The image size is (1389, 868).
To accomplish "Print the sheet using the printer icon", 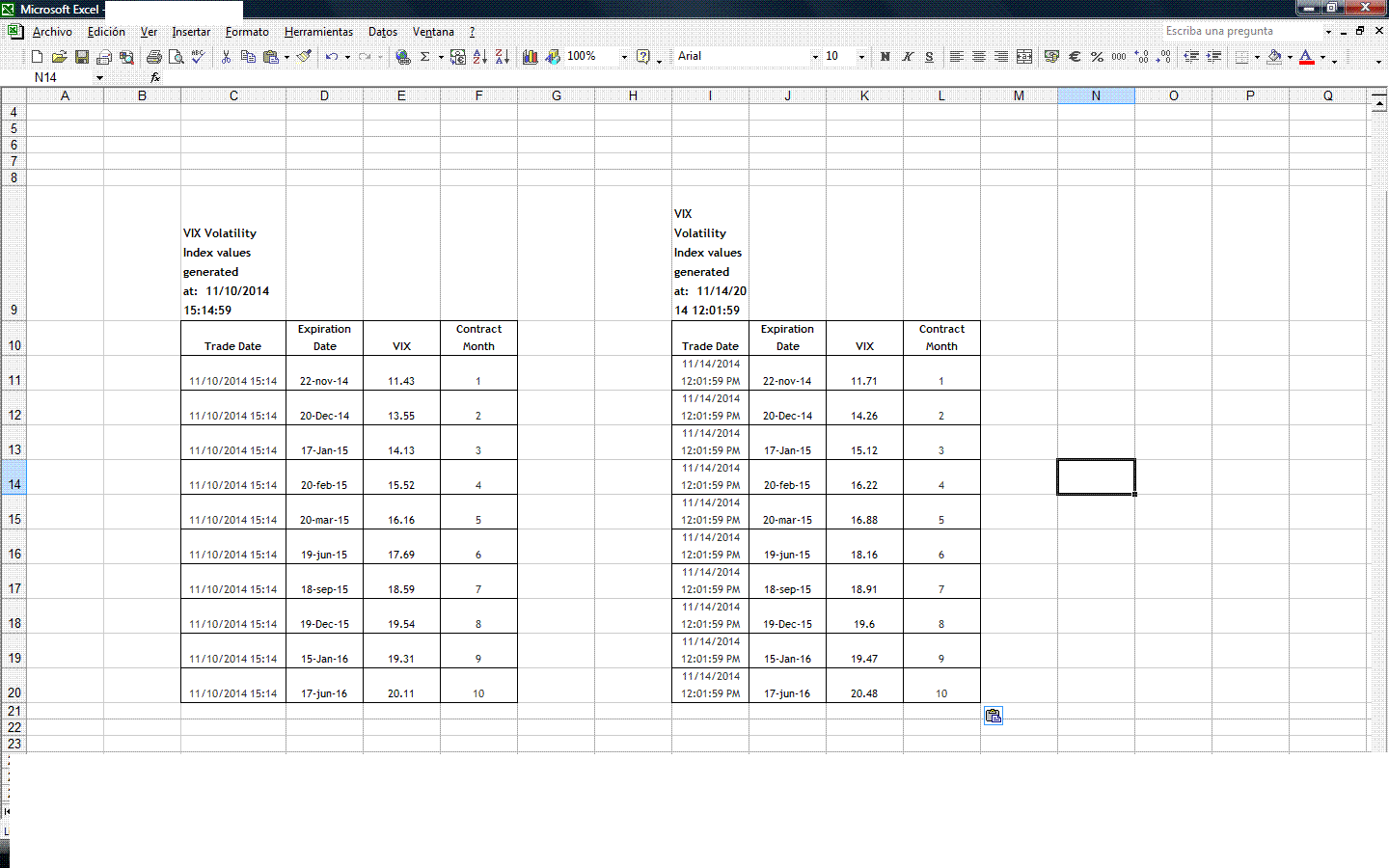I will click(153, 57).
